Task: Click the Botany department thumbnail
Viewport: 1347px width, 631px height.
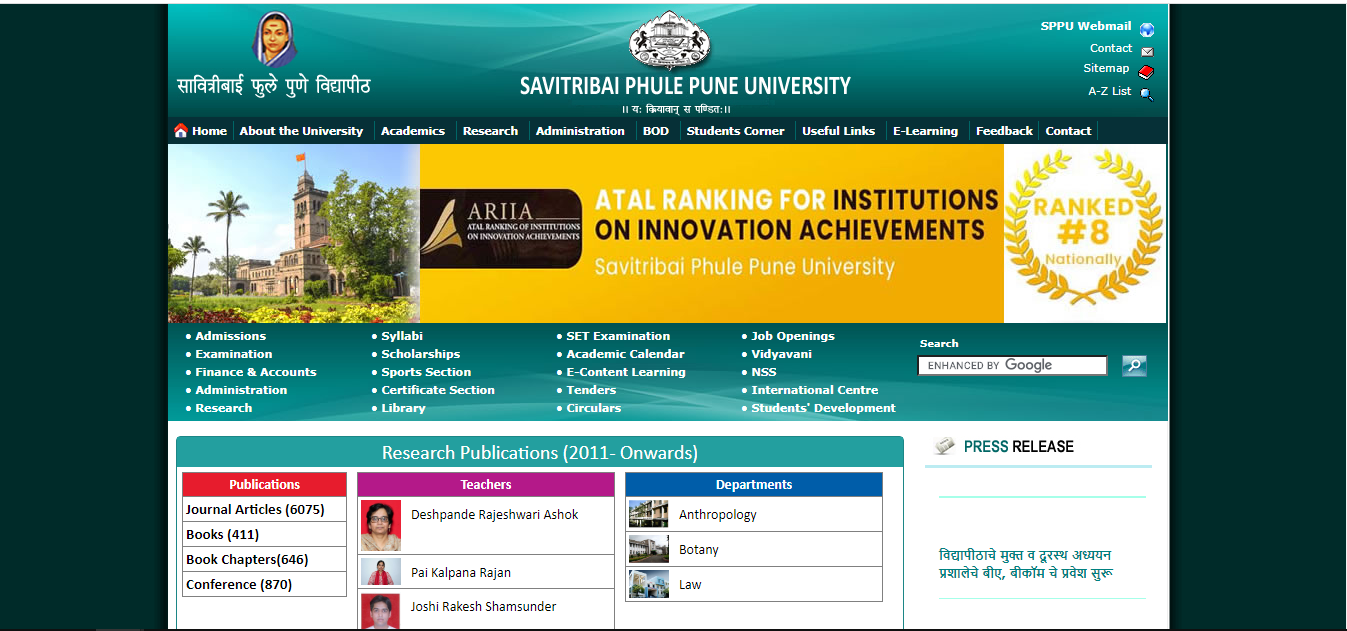Action: pyautogui.click(x=648, y=549)
